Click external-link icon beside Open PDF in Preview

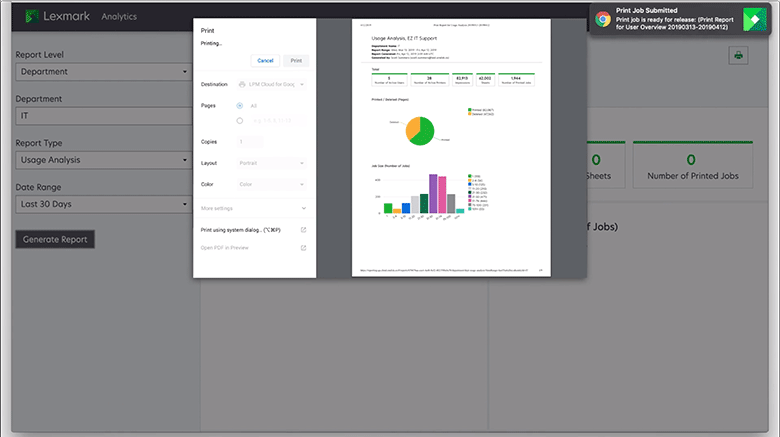pyautogui.click(x=303, y=247)
